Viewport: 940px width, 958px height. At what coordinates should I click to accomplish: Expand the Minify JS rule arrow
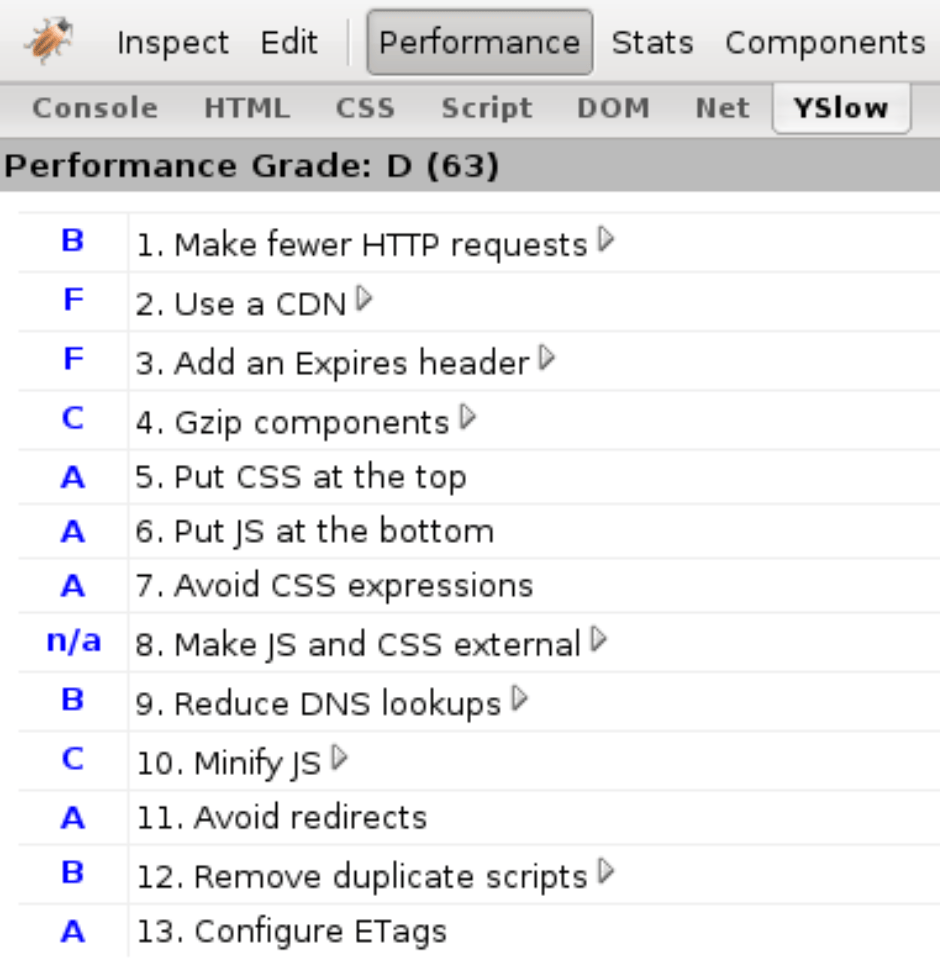click(339, 759)
